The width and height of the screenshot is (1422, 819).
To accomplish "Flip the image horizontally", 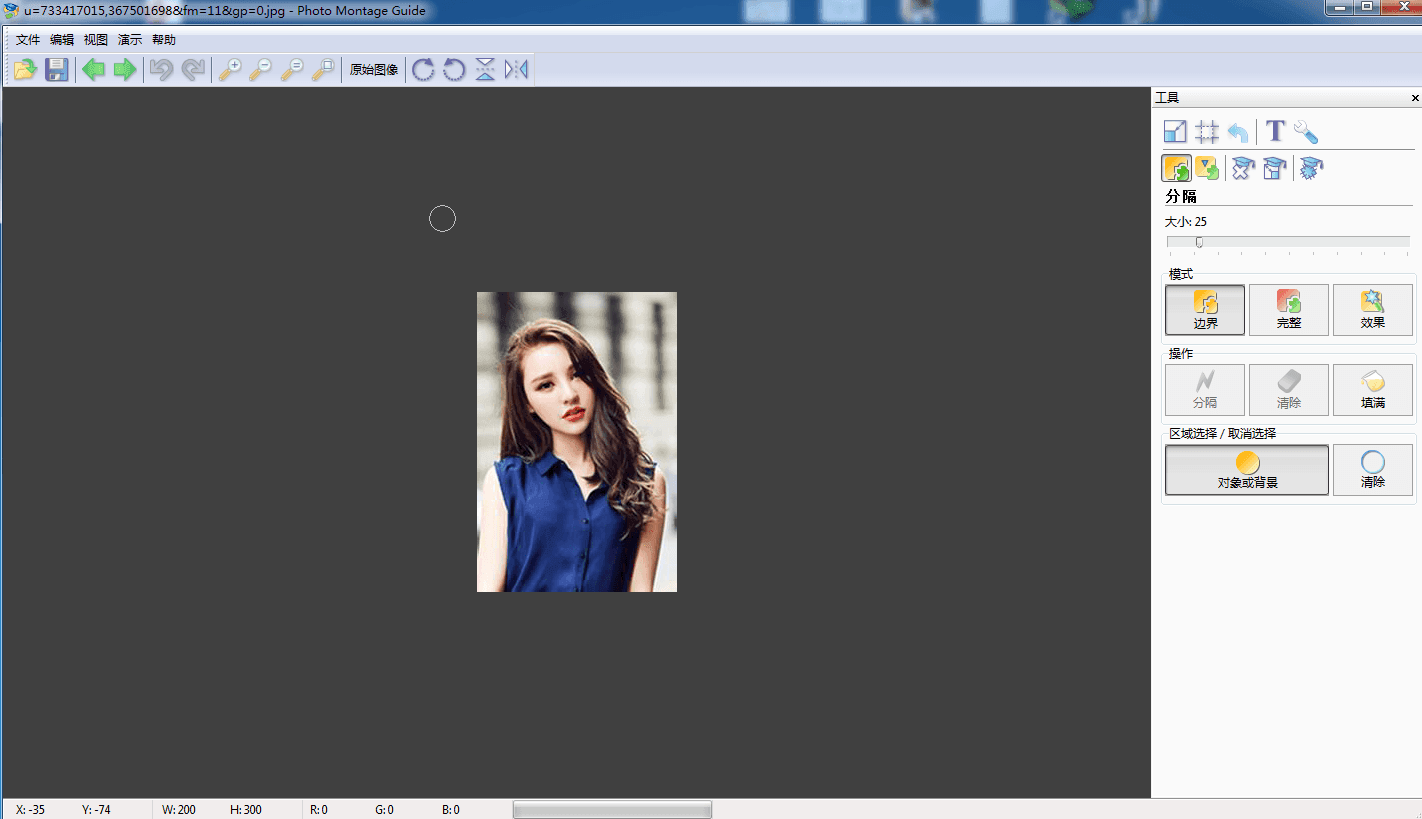I will pos(516,70).
